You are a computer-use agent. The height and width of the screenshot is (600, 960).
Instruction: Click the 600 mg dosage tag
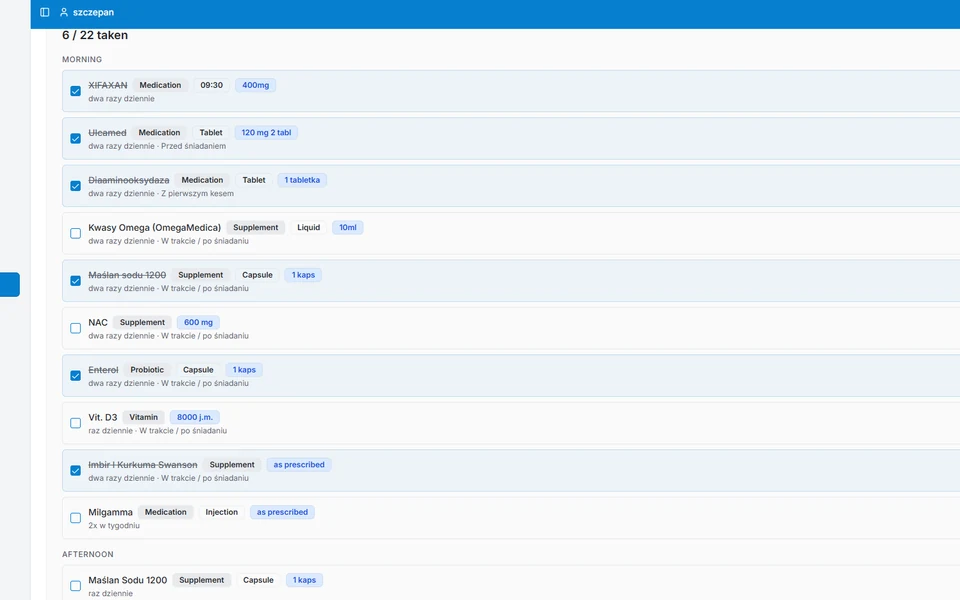tap(198, 322)
